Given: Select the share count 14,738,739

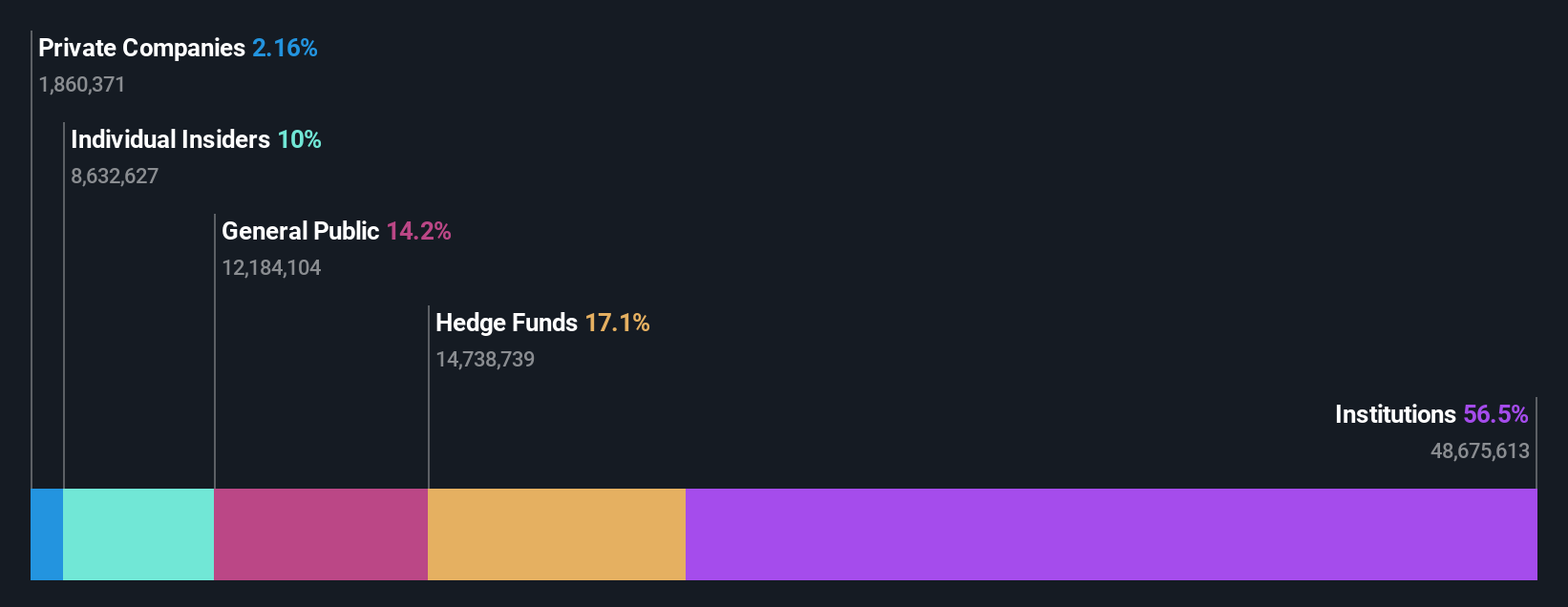Looking at the screenshot, I should click(485, 360).
